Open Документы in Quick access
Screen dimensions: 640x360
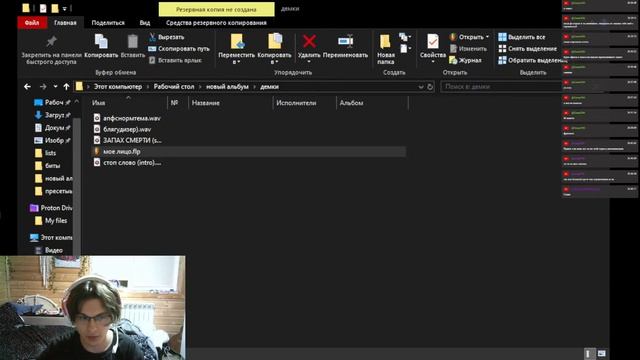pyautogui.click(x=53, y=128)
